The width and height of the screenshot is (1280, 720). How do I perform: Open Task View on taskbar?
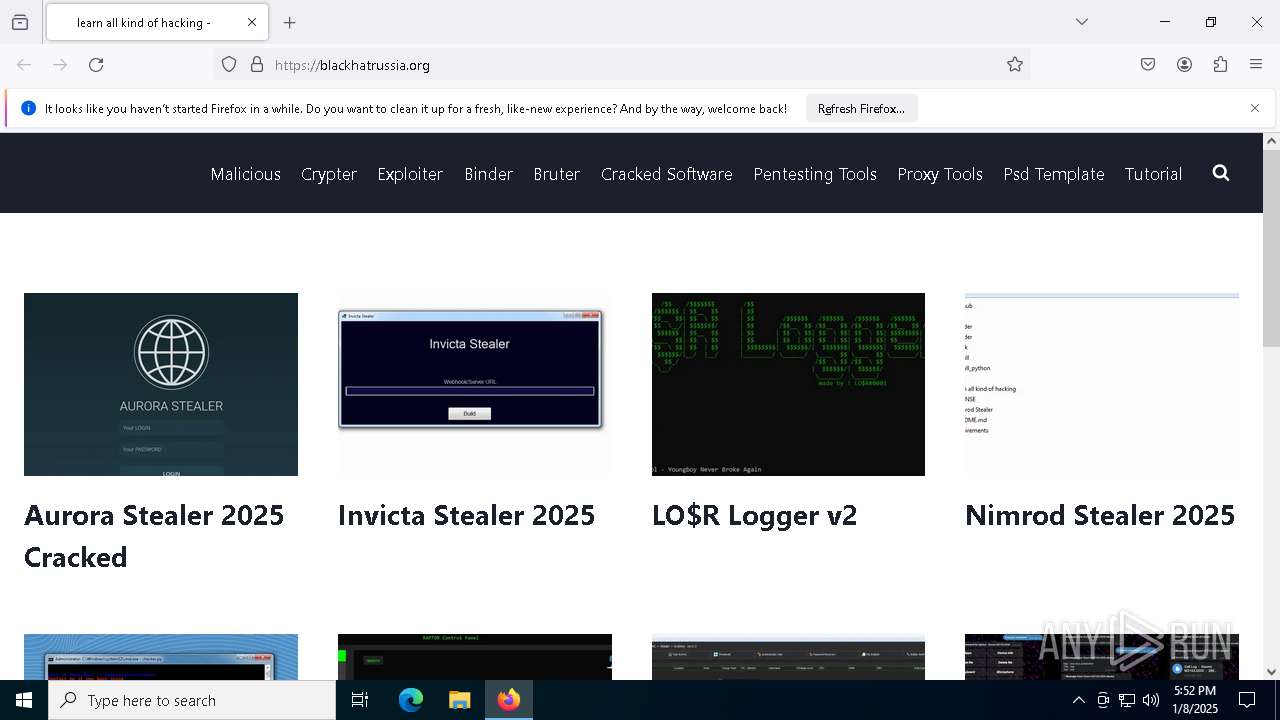pyautogui.click(x=360, y=700)
